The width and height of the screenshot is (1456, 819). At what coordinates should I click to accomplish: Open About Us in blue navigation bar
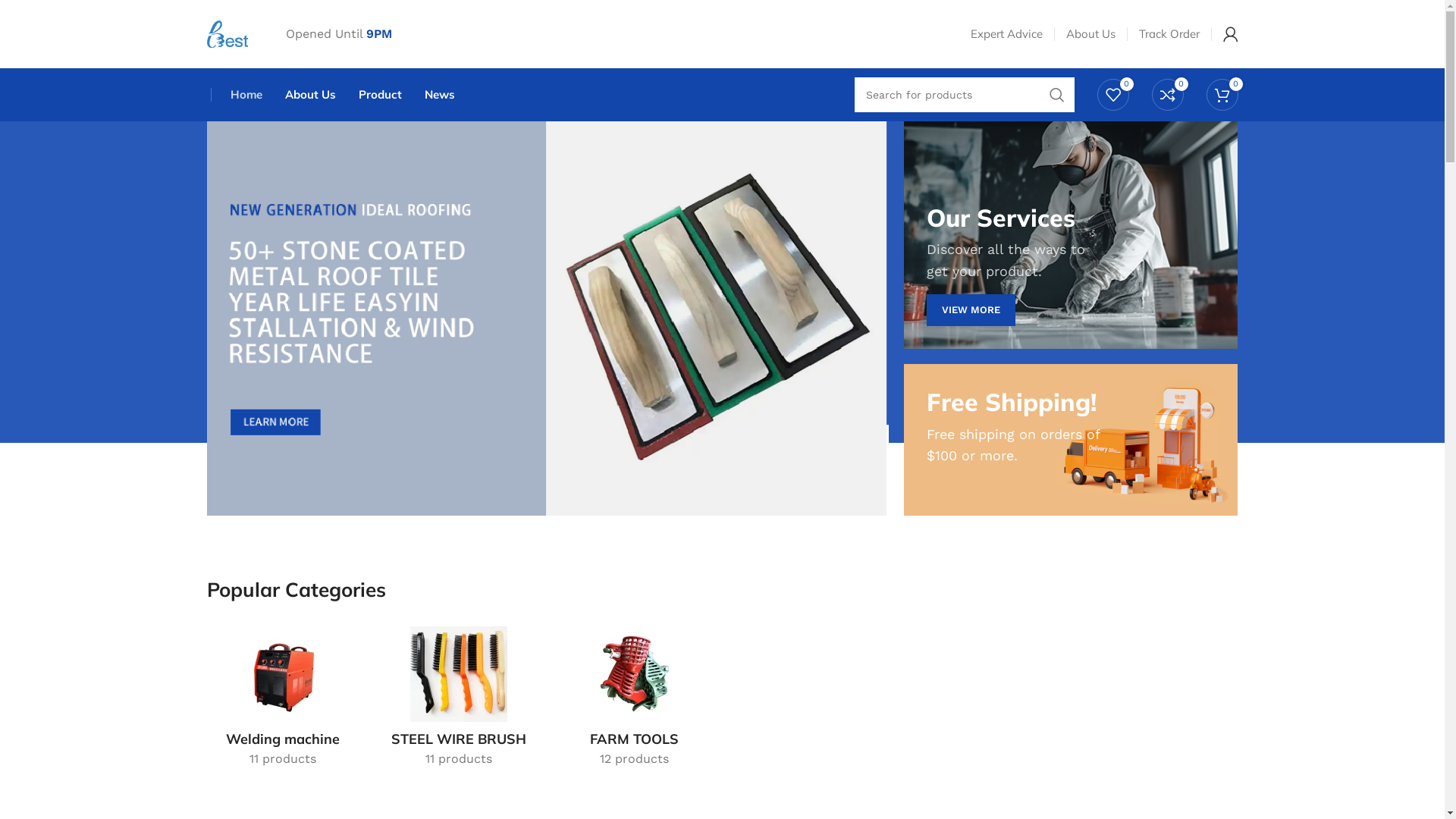(x=310, y=95)
